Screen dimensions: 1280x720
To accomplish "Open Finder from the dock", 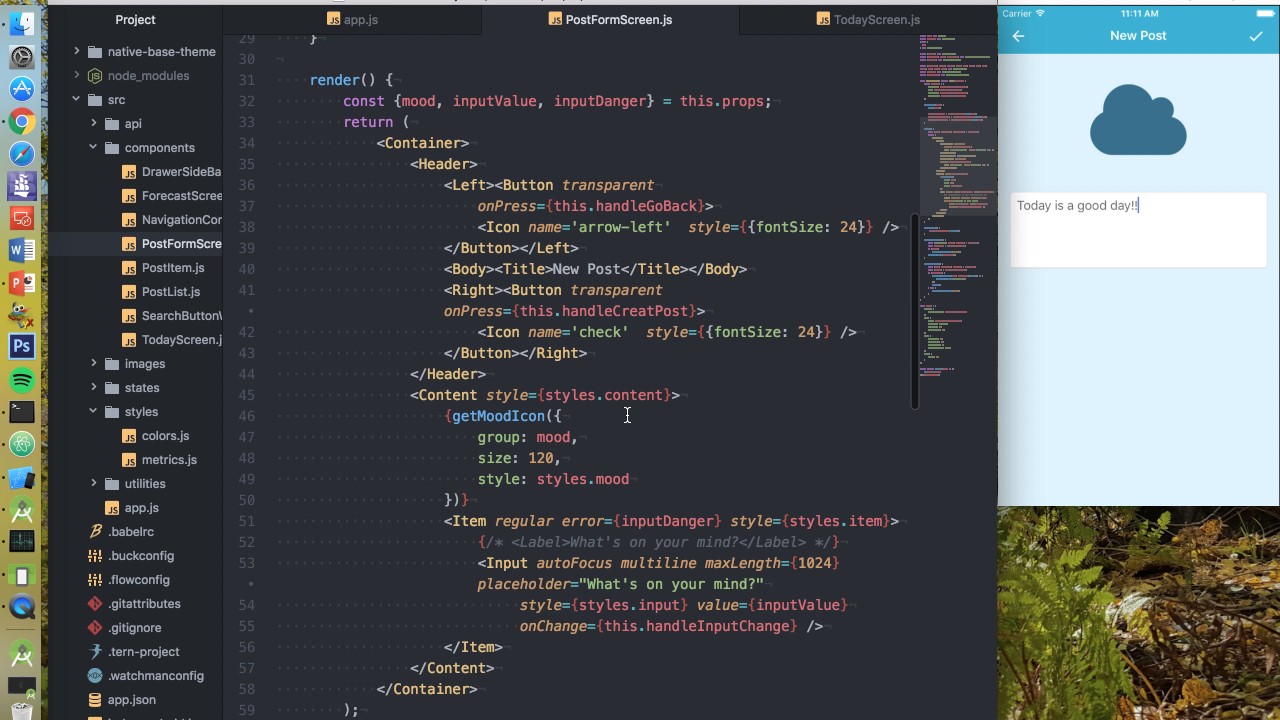I will [x=21, y=24].
